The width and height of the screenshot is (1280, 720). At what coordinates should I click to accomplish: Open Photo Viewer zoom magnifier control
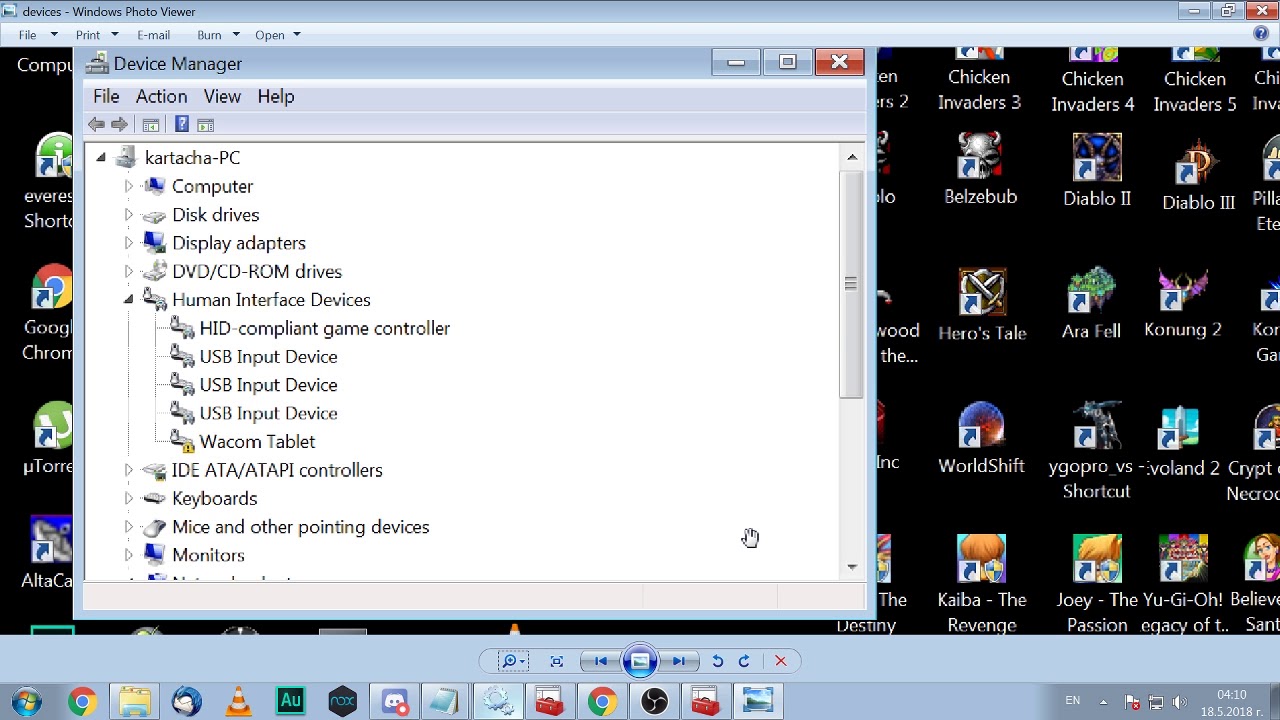pyautogui.click(x=513, y=661)
